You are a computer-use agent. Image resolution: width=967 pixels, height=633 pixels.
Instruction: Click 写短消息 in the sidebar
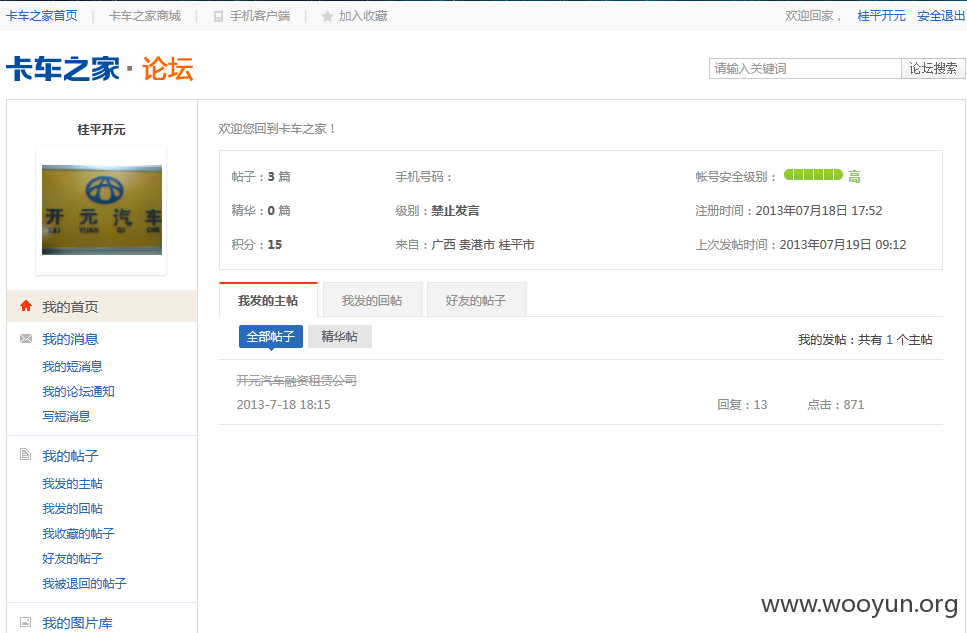[66, 416]
